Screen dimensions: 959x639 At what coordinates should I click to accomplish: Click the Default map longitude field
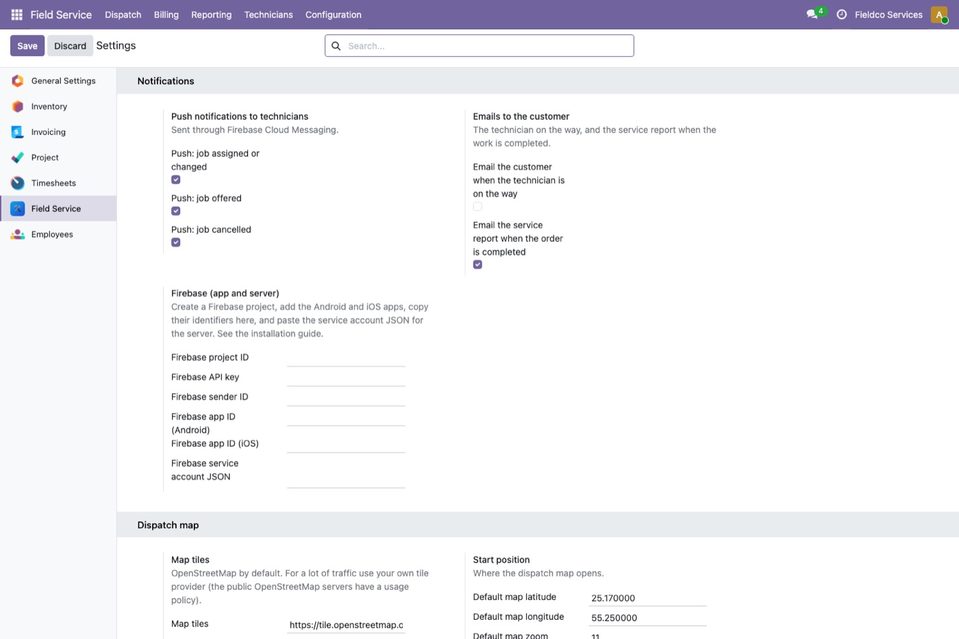point(648,618)
